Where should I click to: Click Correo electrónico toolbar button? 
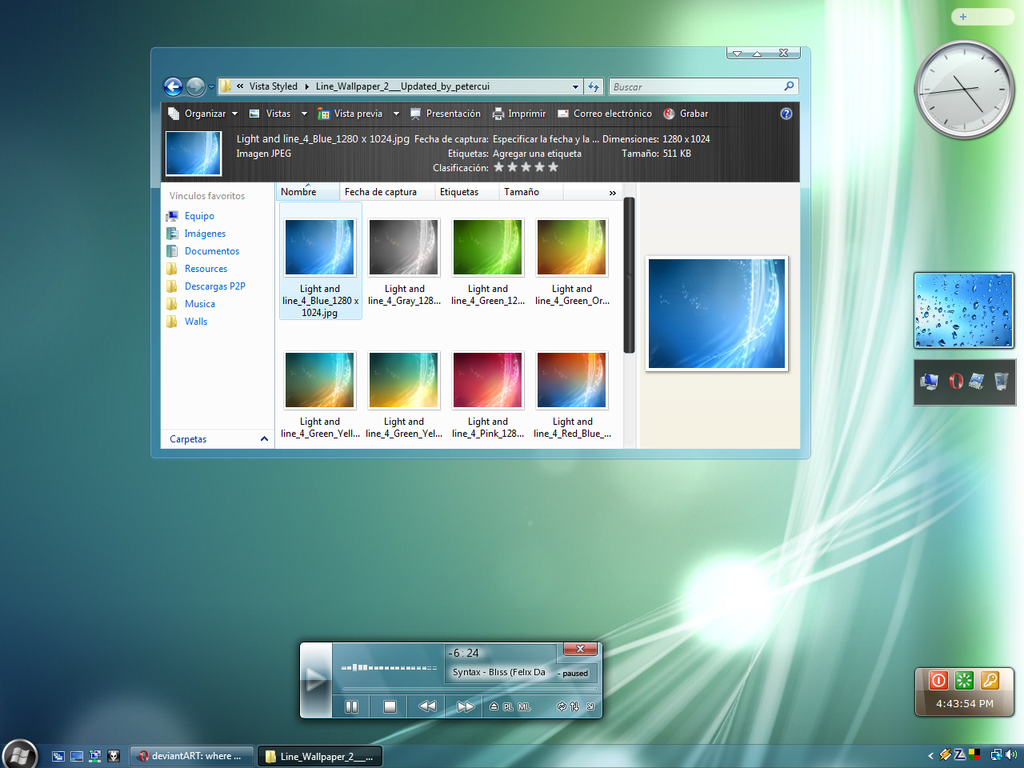605,114
